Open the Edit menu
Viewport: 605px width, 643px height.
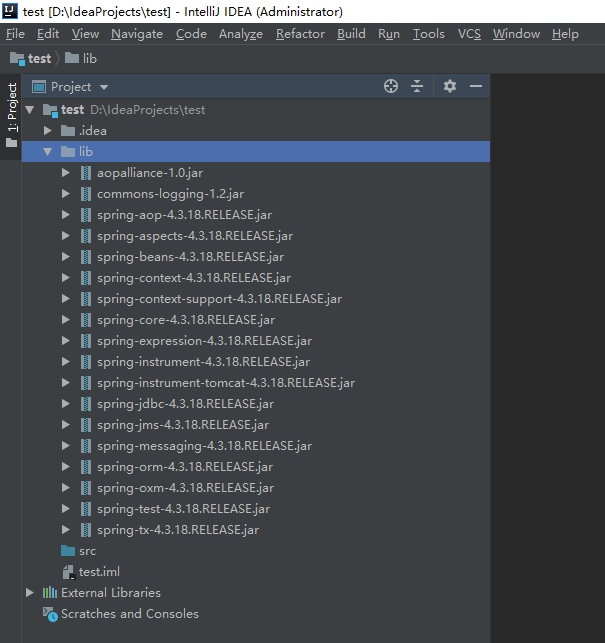tap(48, 34)
